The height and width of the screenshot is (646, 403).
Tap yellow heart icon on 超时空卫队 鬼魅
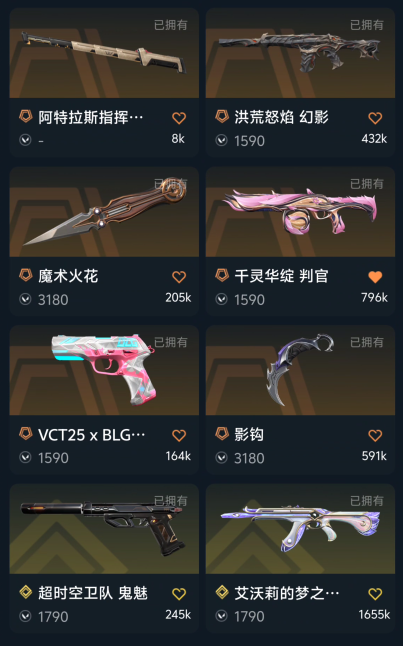(179, 594)
